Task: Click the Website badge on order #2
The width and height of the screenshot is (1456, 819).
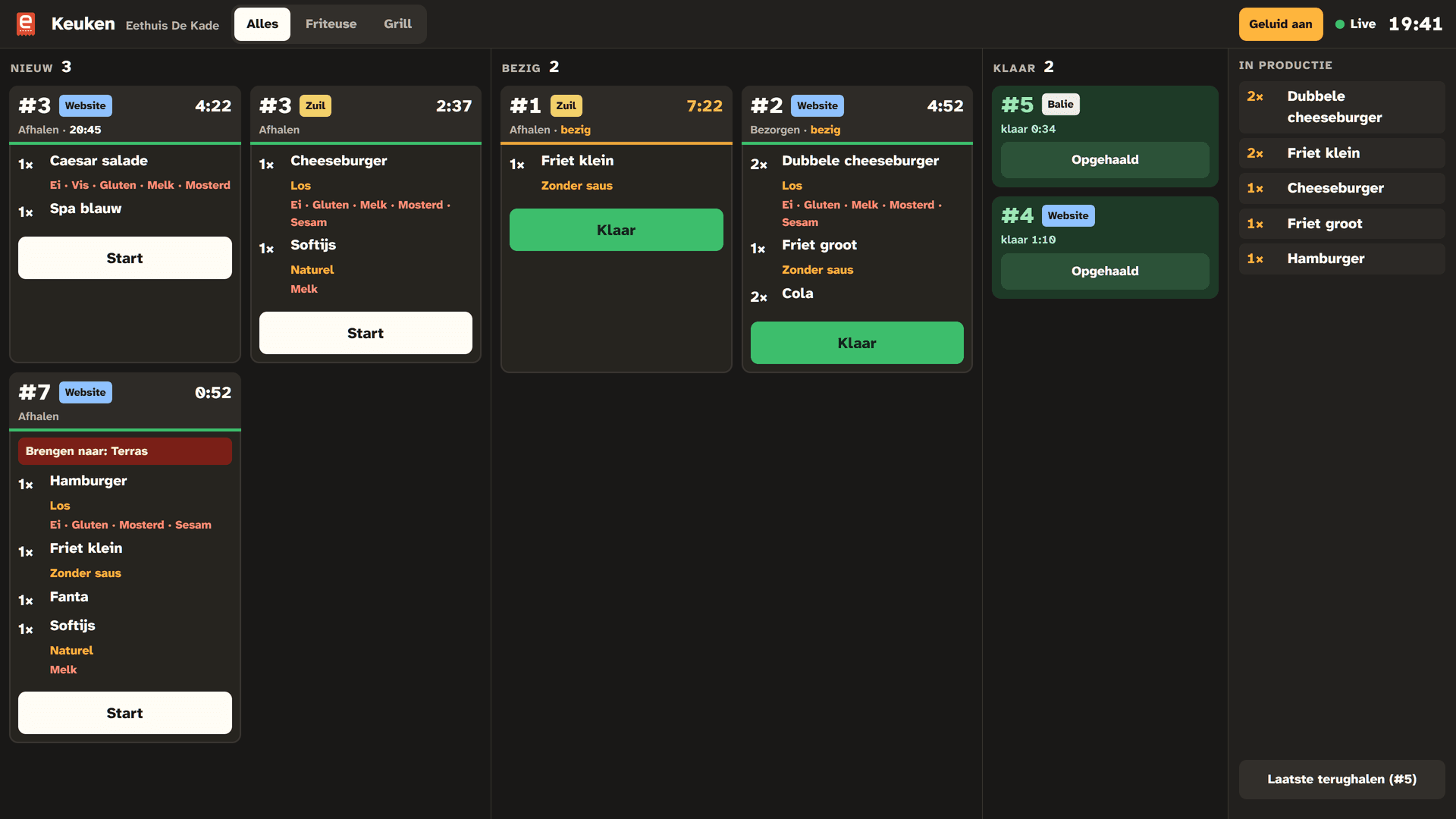Action: (x=817, y=105)
